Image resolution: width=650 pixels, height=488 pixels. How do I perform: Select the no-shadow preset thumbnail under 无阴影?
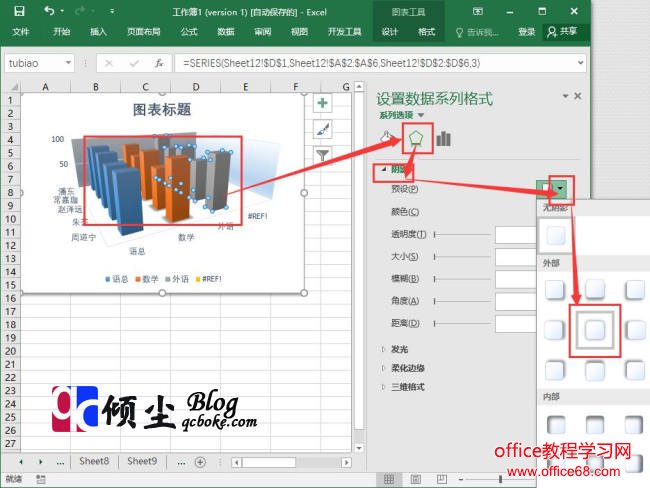pos(555,236)
